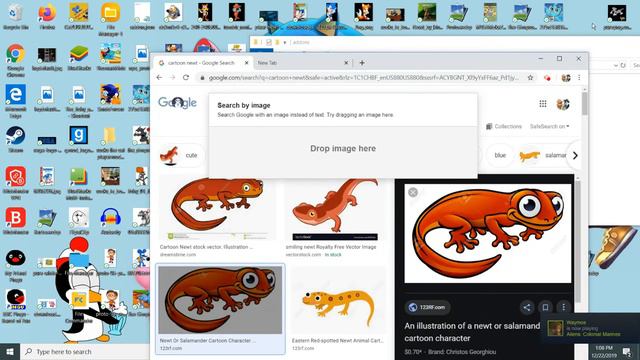Open the red 'B' Bitdefender shortcut
The image size is (640, 360).
tap(16, 221)
